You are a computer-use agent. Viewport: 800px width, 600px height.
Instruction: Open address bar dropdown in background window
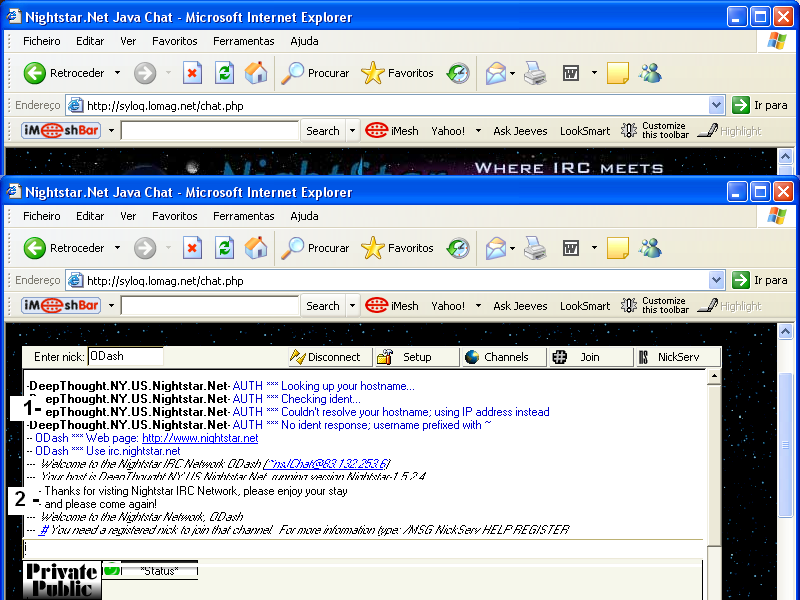click(x=716, y=105)
